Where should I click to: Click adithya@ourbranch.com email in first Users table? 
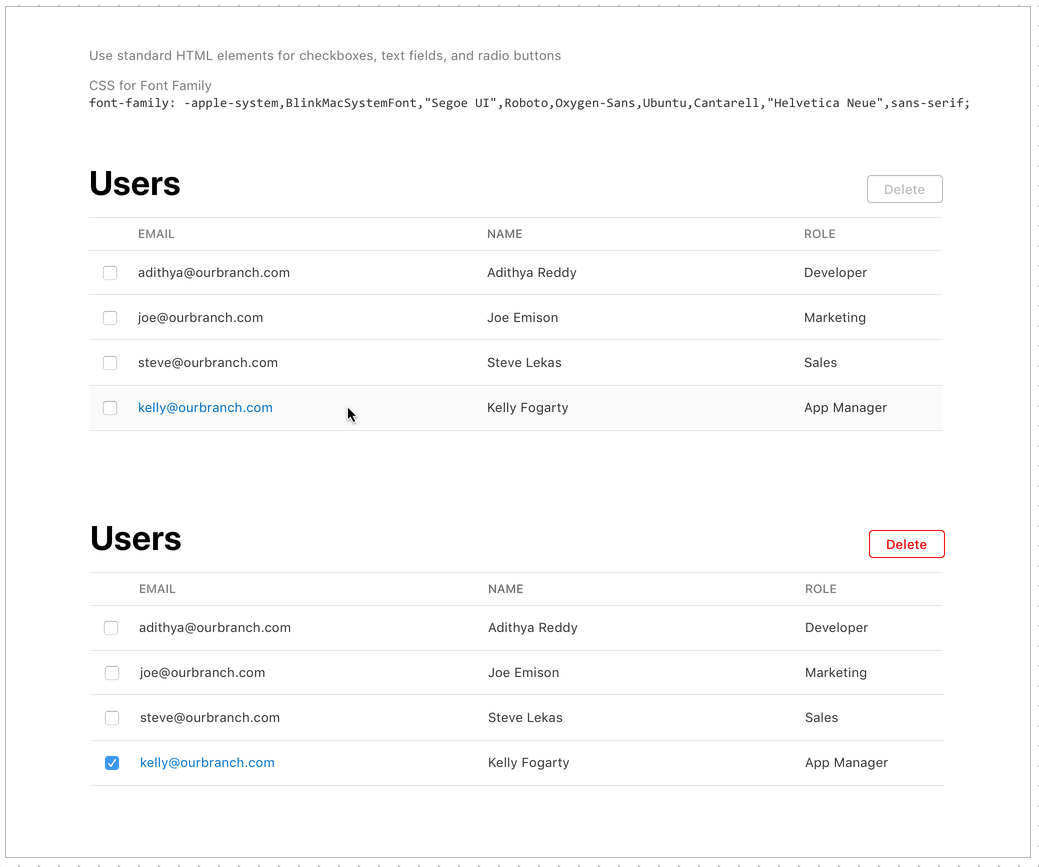click(x=214, y=273)
